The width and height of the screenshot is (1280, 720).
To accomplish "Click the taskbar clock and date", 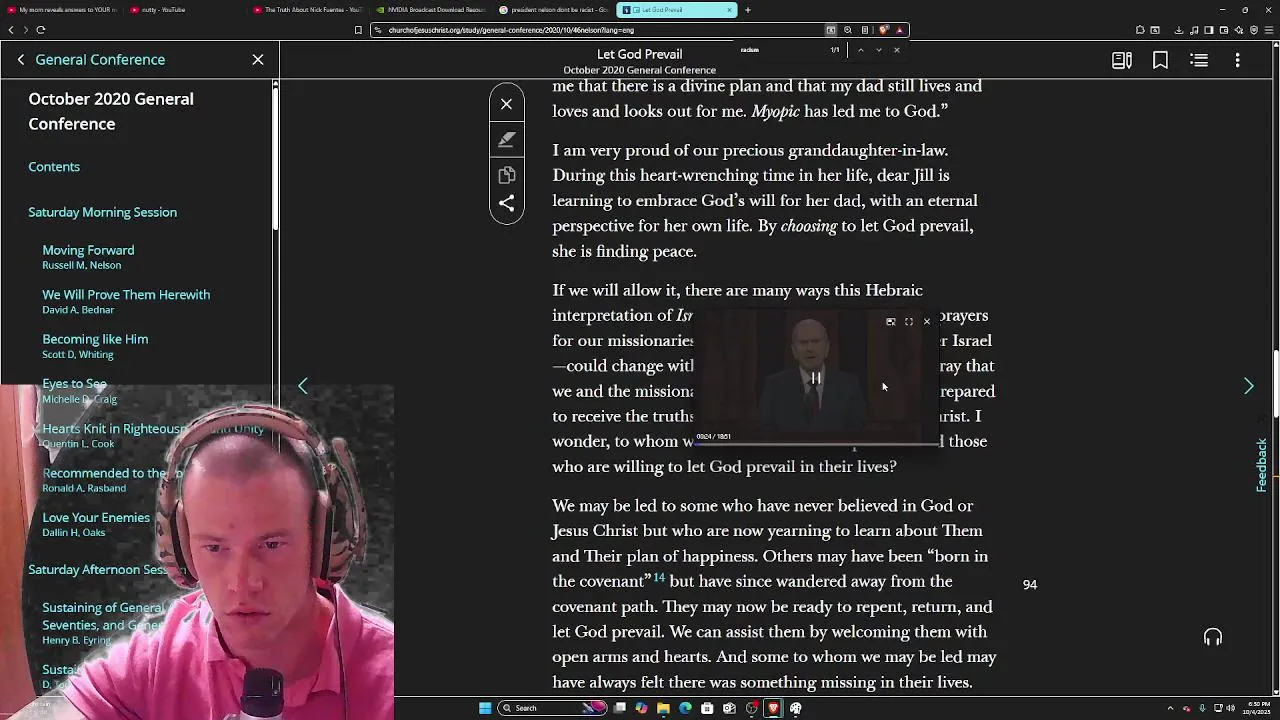I will pyautogui.click(x=1257, y=708).
